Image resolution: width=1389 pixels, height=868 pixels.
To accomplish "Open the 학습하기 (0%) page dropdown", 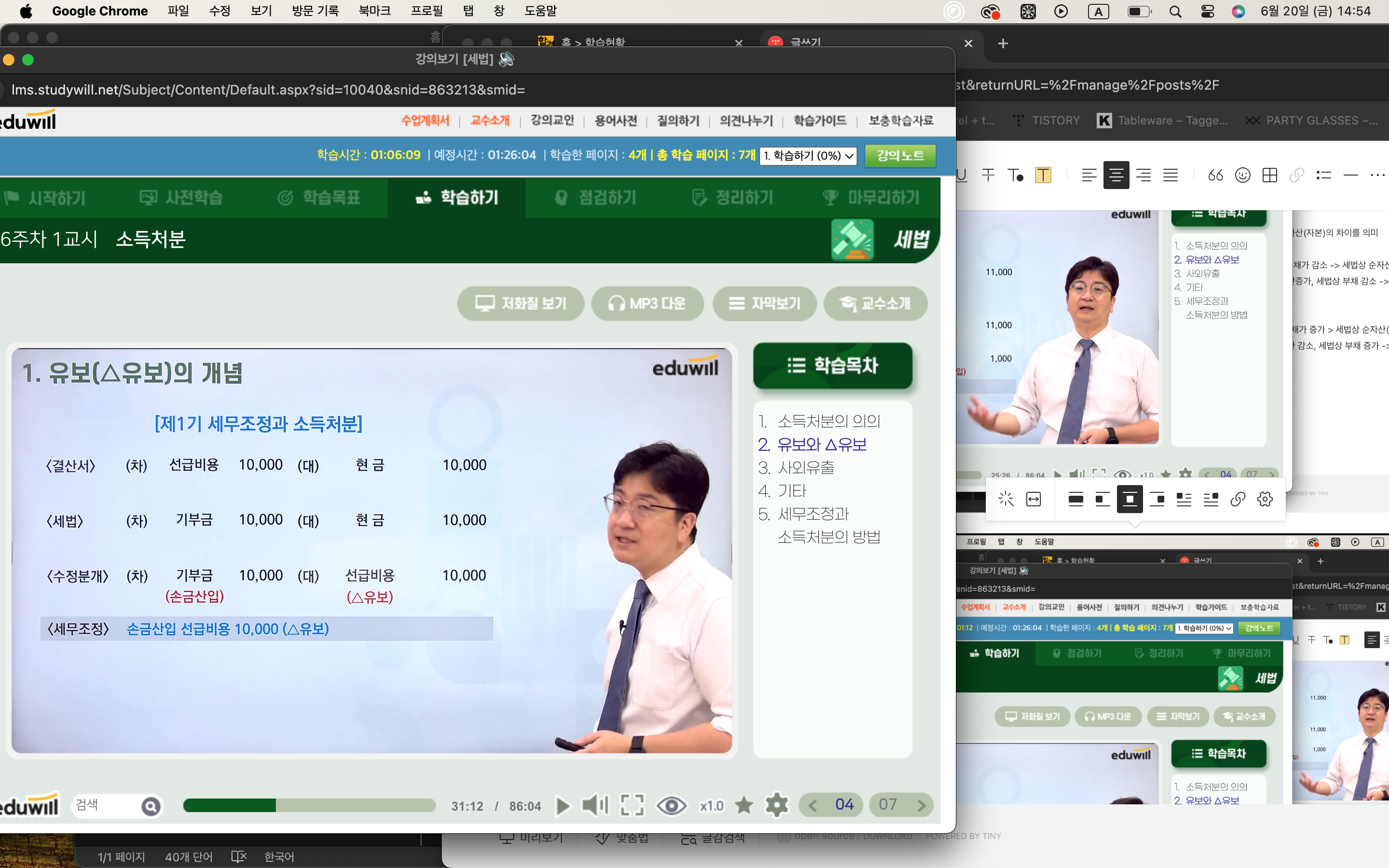I will tap(807, 156).
